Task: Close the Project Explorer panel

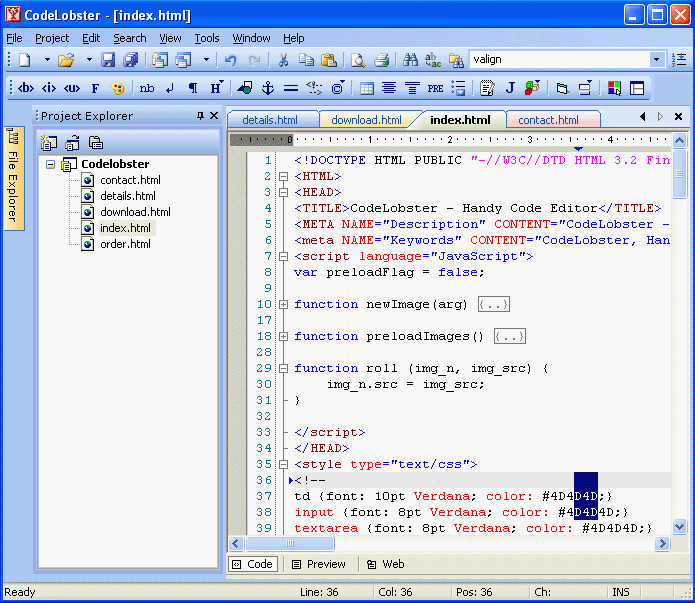Action: tap(214, 116)
